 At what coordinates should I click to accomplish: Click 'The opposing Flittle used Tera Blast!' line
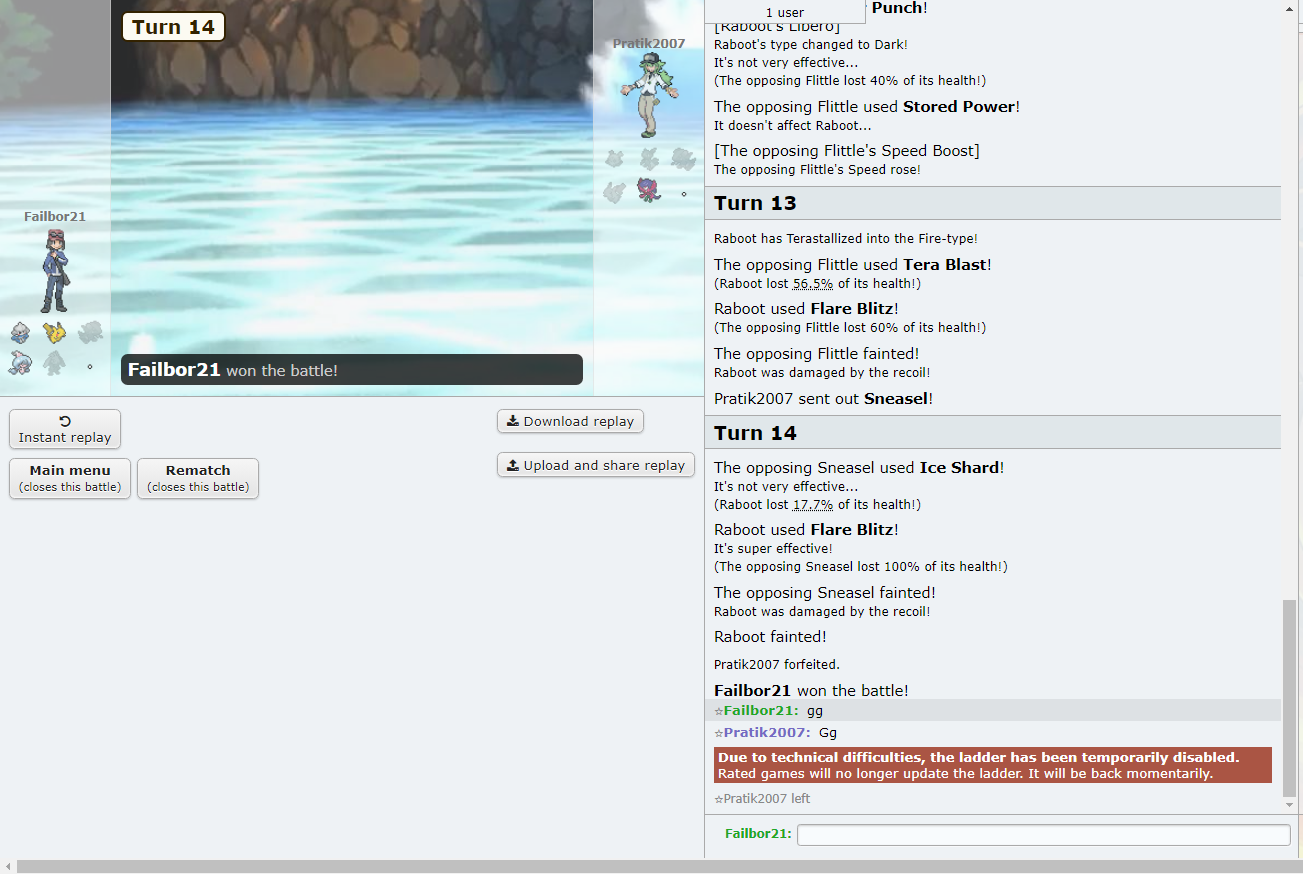(853, 265)
